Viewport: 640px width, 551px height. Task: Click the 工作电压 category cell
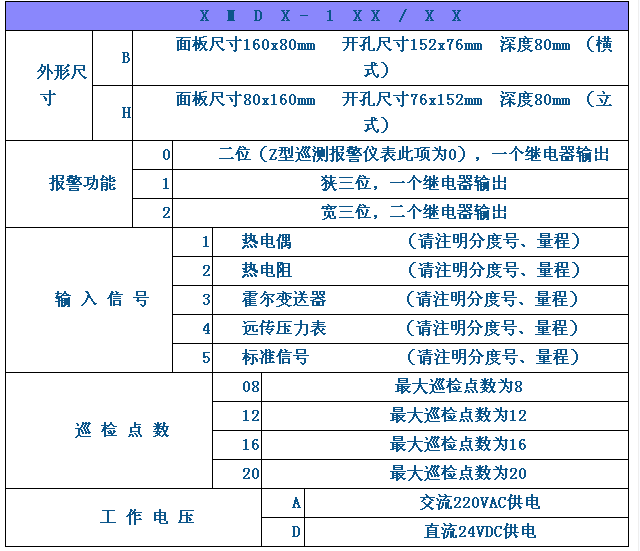(146, 517)
